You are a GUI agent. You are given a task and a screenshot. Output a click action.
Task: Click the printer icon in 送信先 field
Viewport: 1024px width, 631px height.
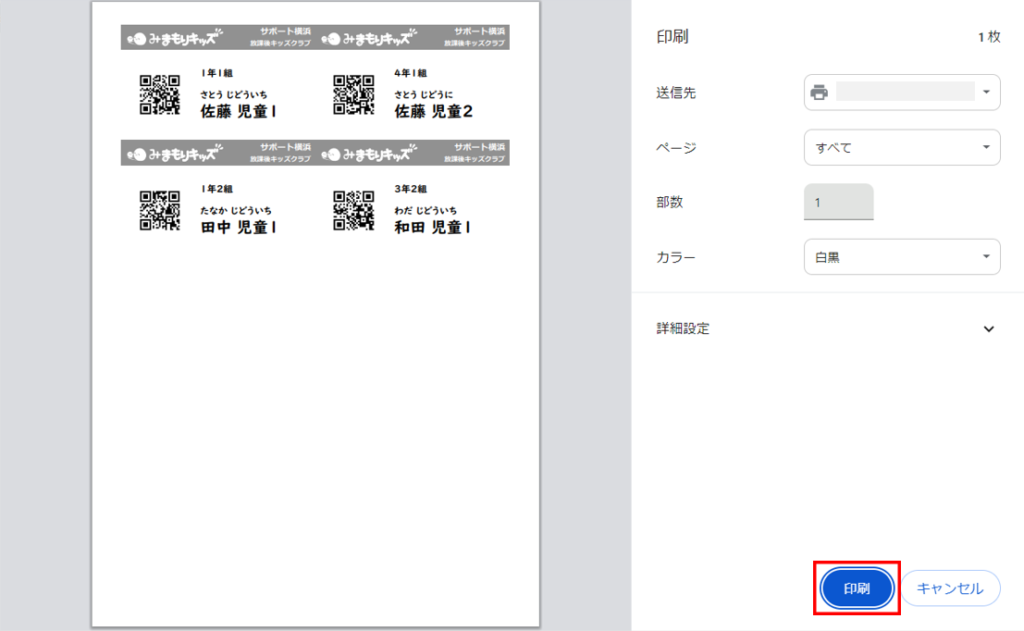819,93
